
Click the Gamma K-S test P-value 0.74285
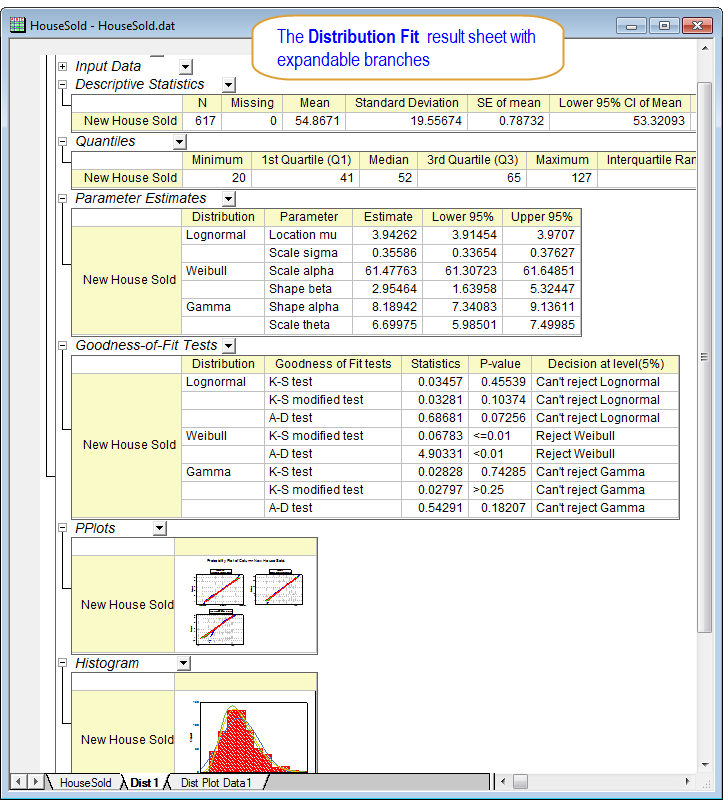[500, 472]
